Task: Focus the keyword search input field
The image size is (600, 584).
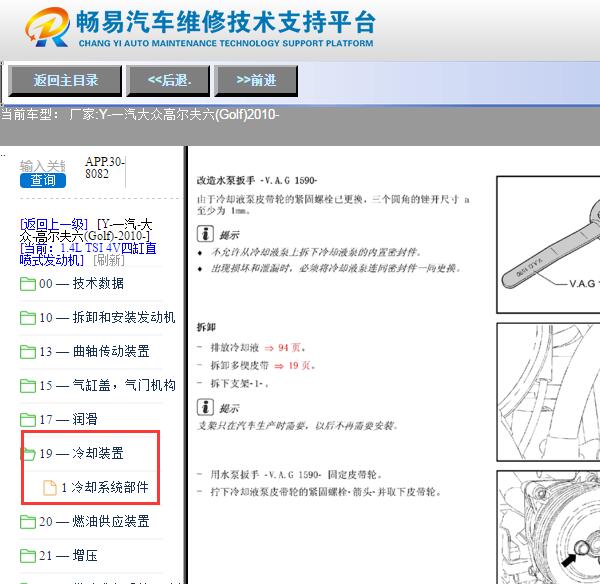Action: pos(42,166)
